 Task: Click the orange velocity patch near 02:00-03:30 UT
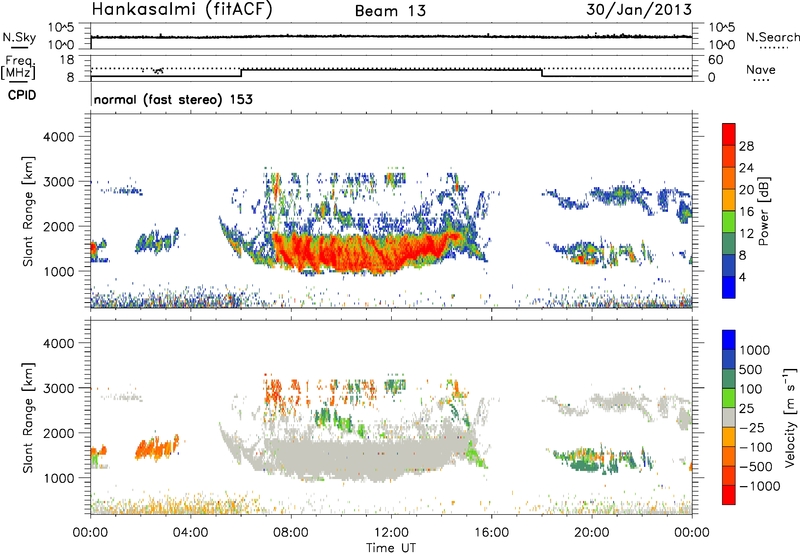click(x=157, y=447)
